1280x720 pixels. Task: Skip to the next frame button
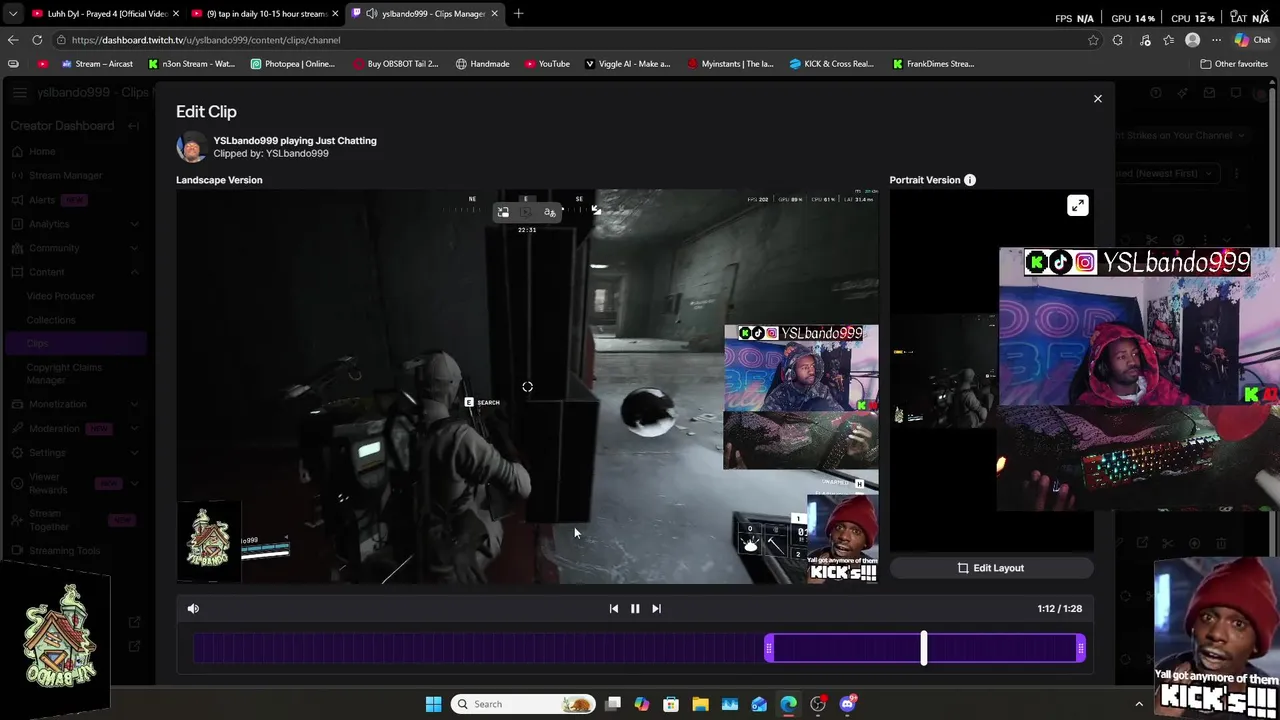tap(656, 608)
